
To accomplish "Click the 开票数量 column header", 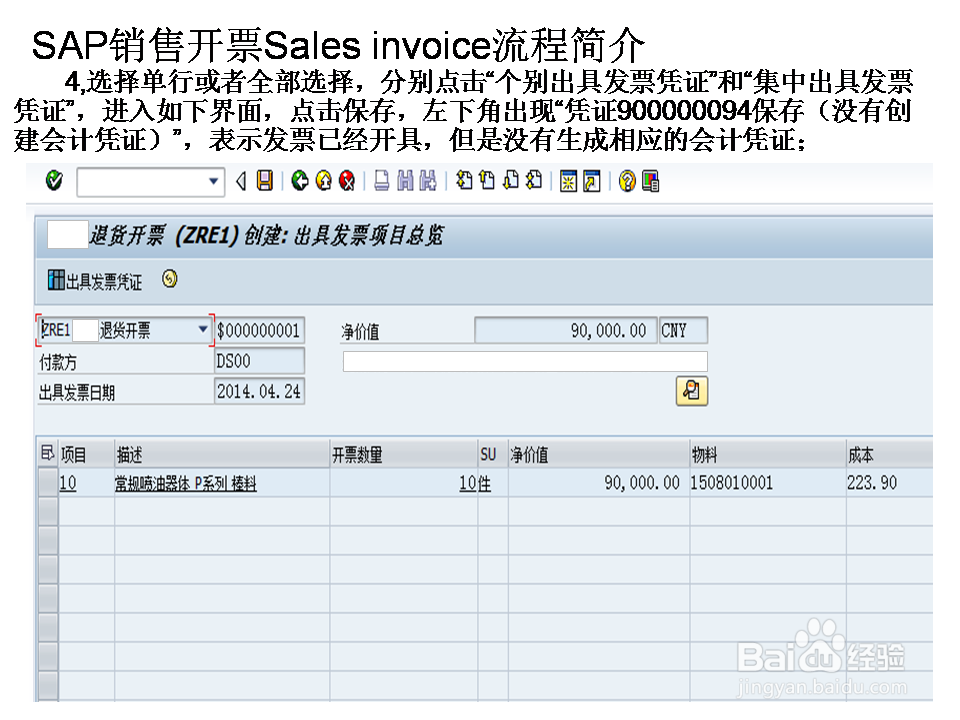I will [403, 455].
